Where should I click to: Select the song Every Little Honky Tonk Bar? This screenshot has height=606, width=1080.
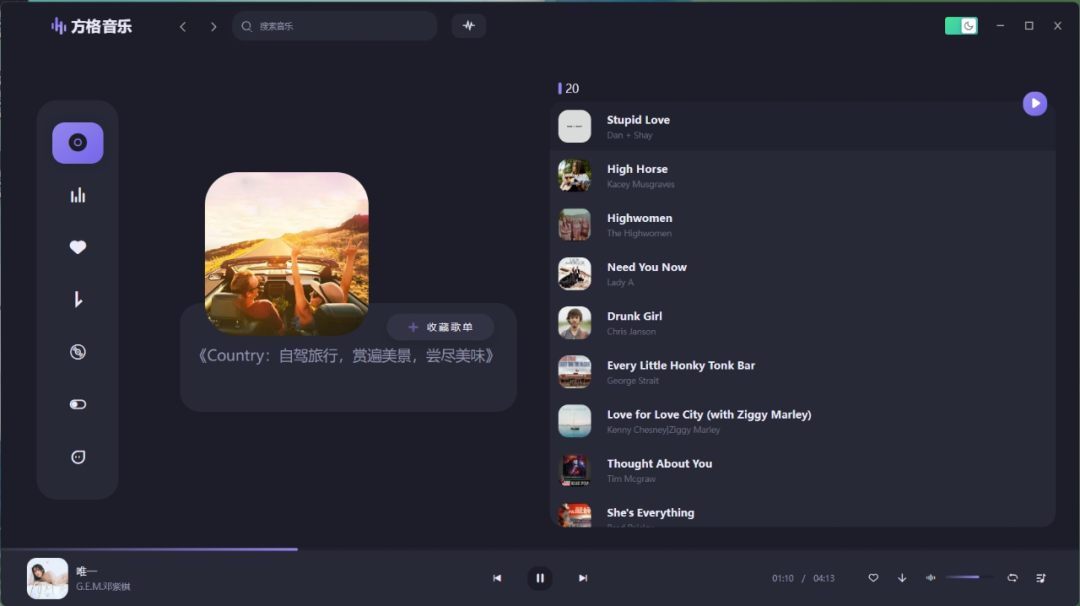pyautogui.click(x=802, y=372)
